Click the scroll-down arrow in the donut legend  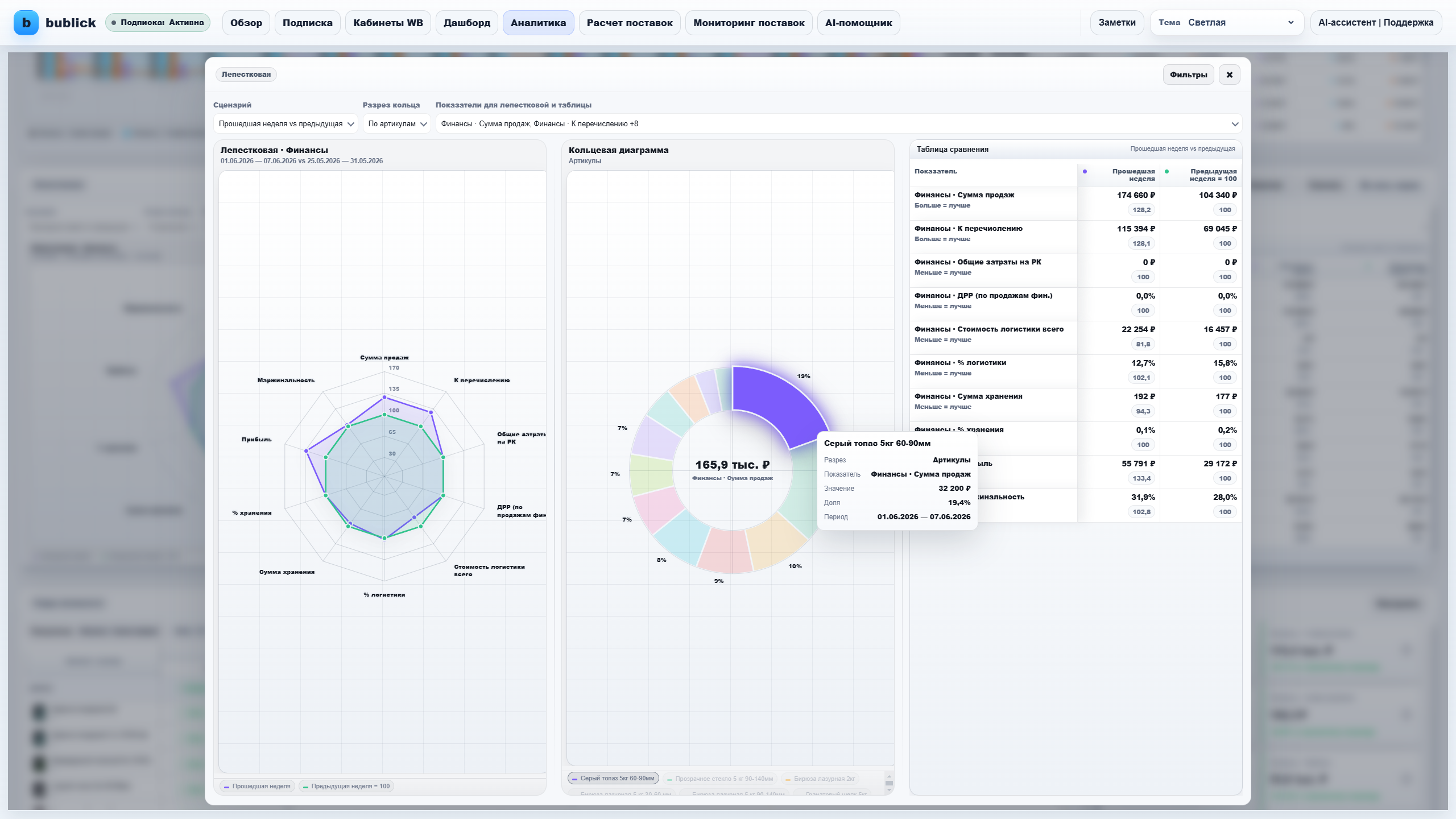coord(889,790)
